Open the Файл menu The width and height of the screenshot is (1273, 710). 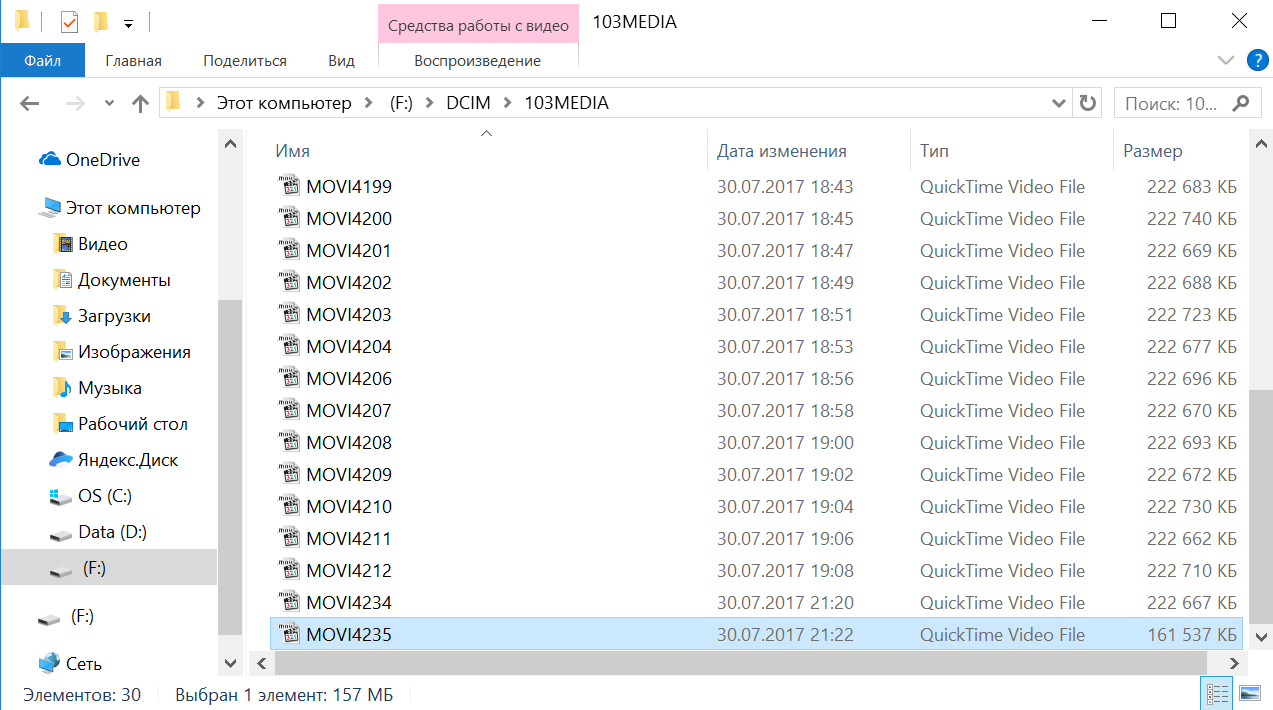coord(42,61)
